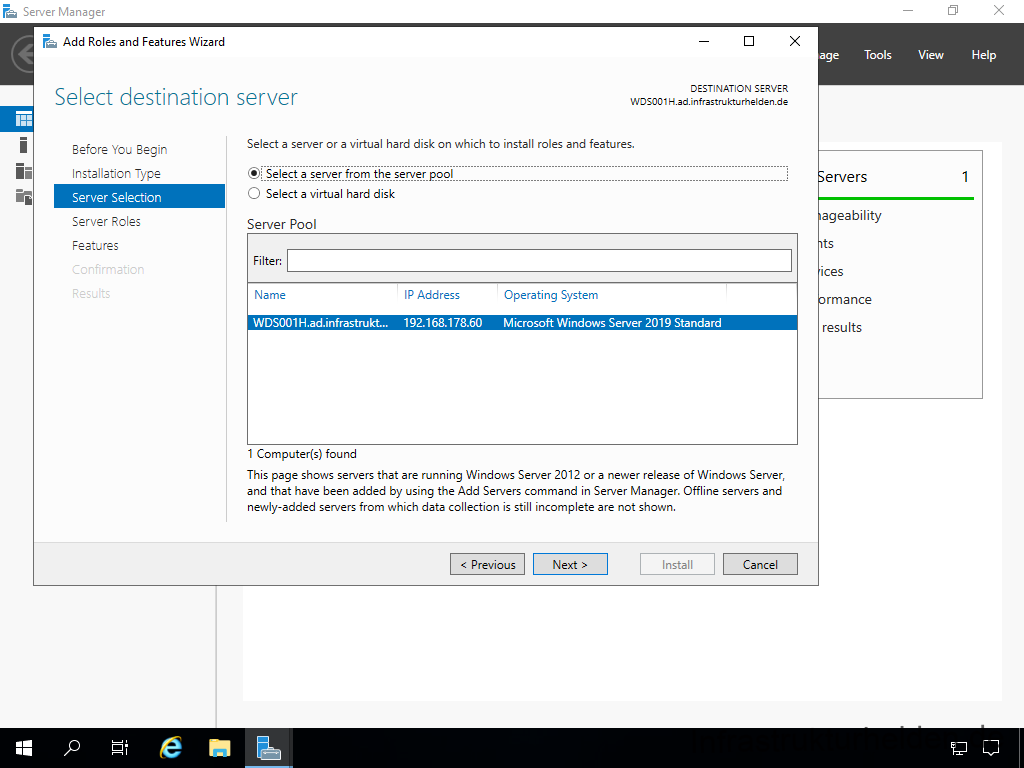This screenshot has width=1024, height=768.
Task: Open the All Servers sidebar icon
Action: (23, 171)
